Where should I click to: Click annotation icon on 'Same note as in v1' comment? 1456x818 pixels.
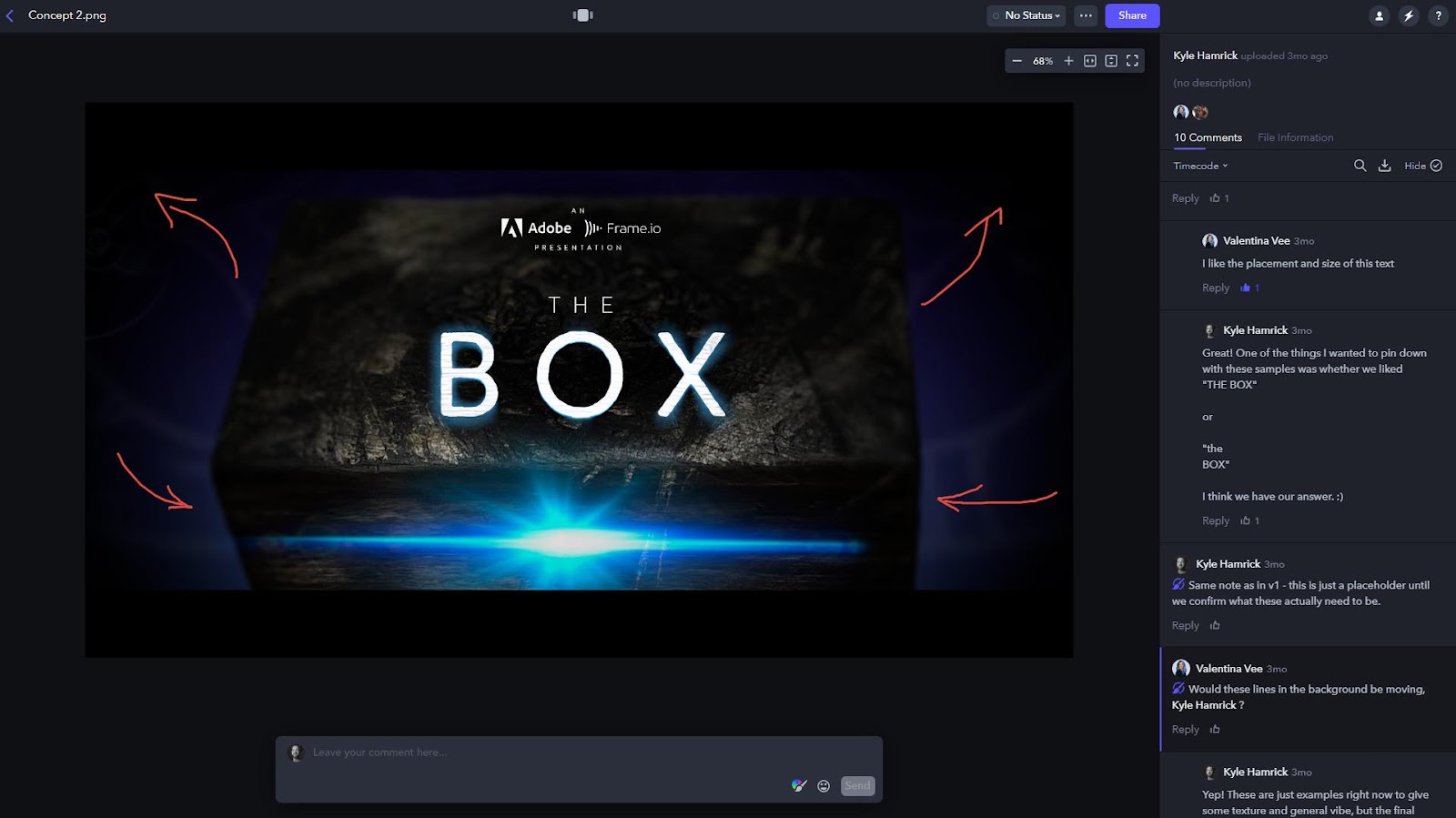(1178, 584)
